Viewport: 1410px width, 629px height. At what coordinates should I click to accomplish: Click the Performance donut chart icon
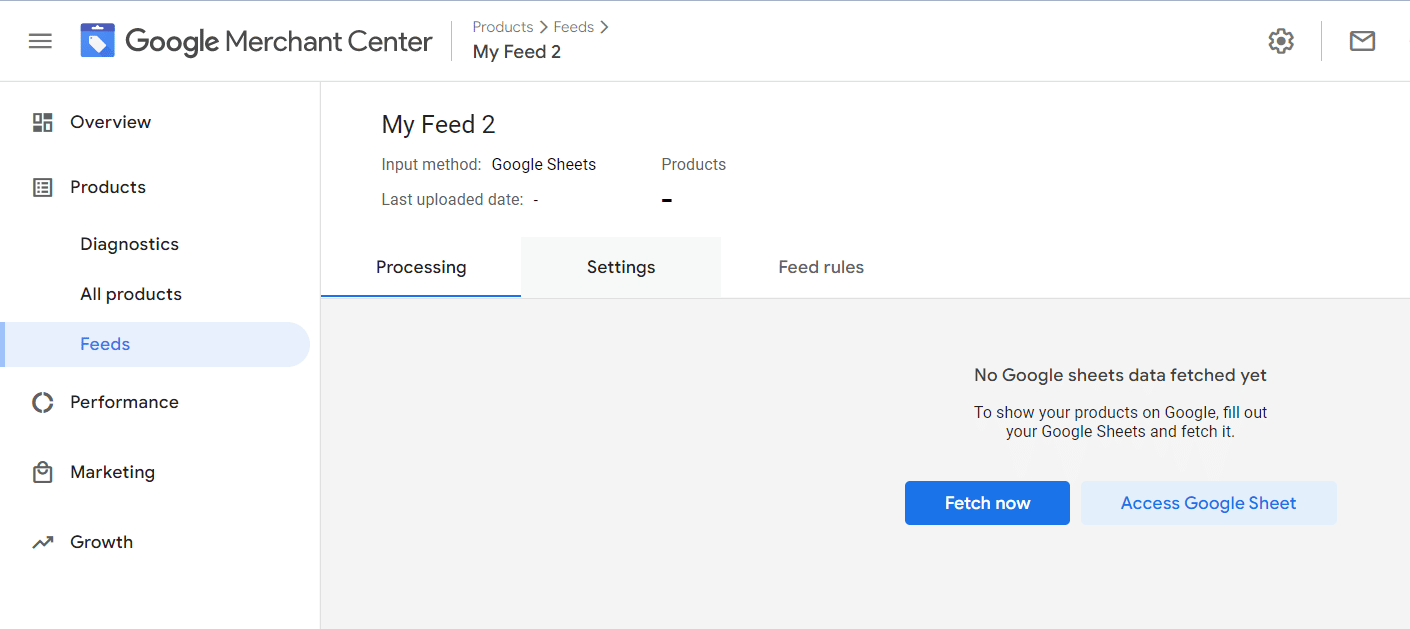click(42, 402)
